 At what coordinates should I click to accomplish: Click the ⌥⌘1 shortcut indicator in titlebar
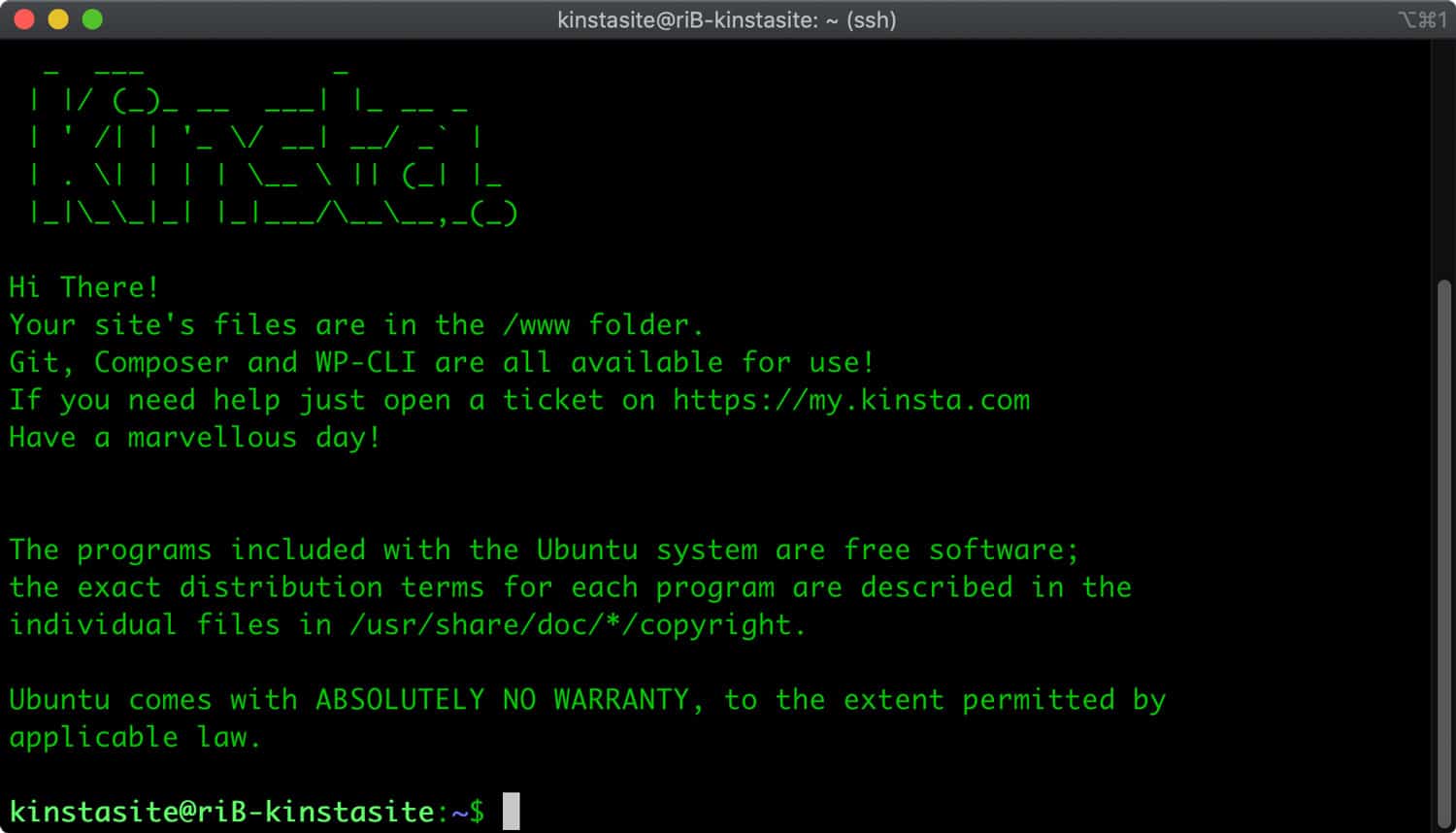(1424, 18)
